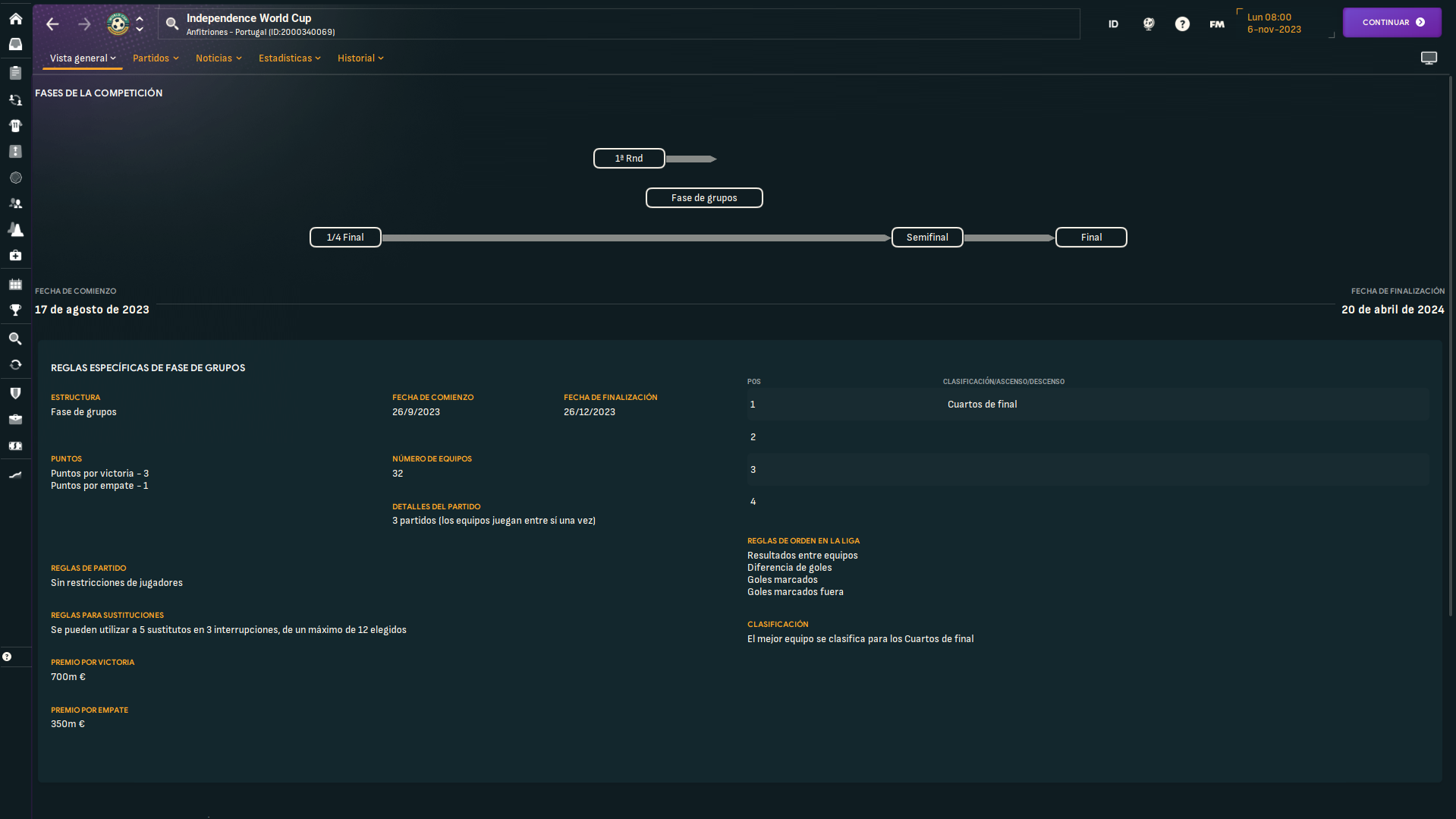Click 'Diferencia de goles' ordering rule
The height and width of the screenshot is (819, 1456).
[x=789, y=568]
